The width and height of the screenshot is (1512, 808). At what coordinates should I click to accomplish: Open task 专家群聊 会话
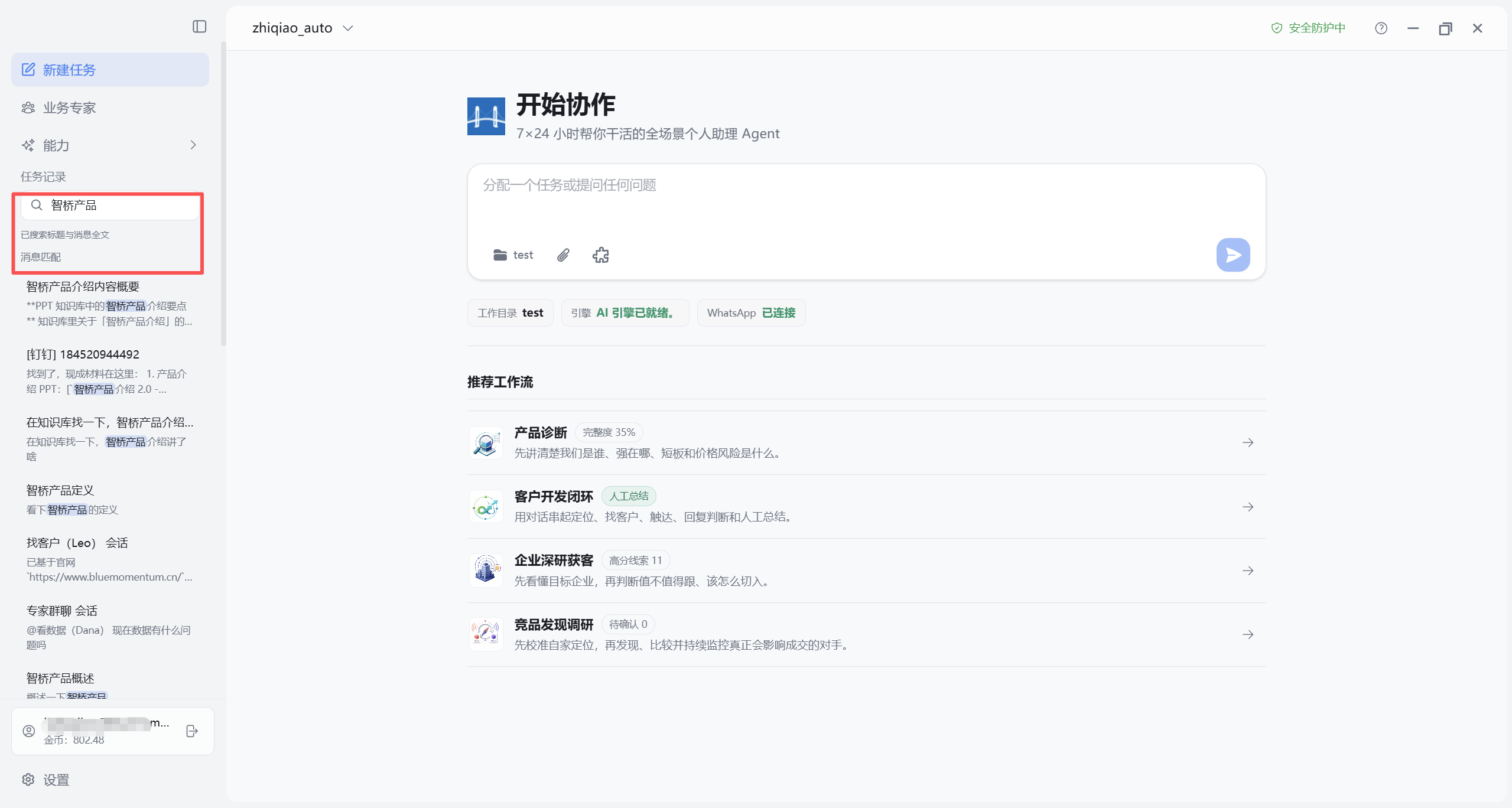click(110, 627)
